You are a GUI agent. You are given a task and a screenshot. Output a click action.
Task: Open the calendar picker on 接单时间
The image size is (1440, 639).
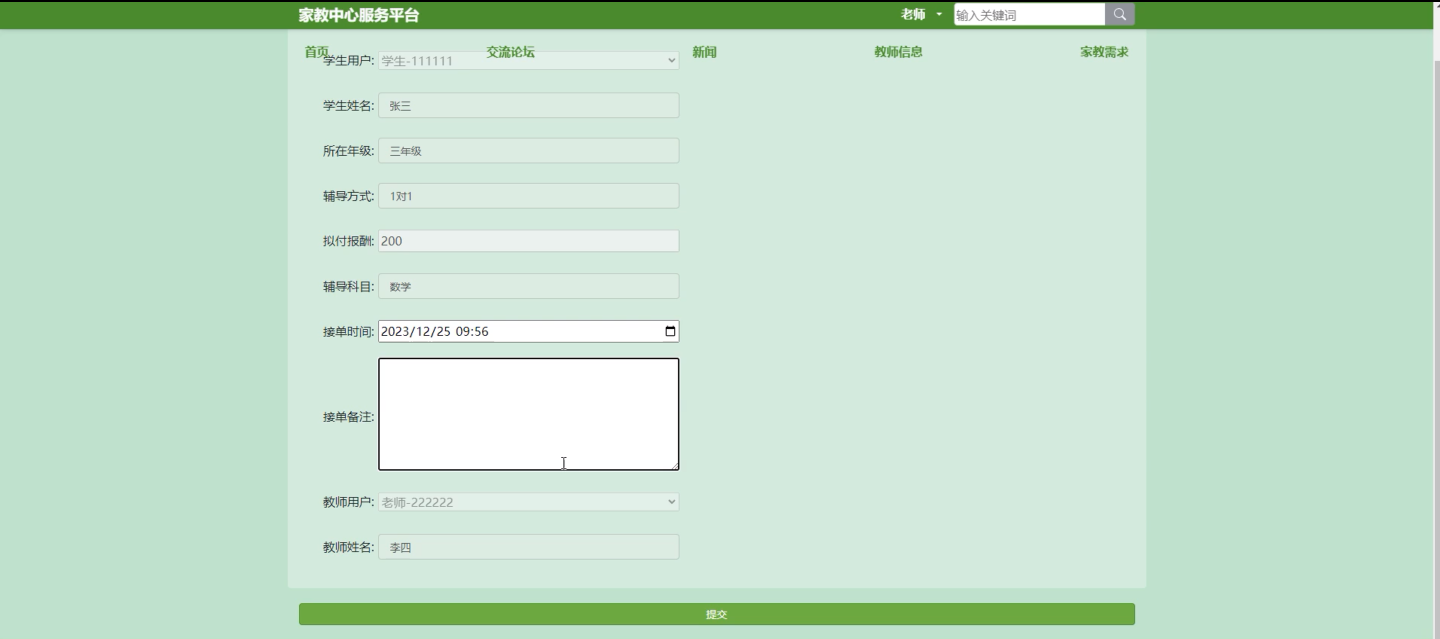(x=670, y=331)
